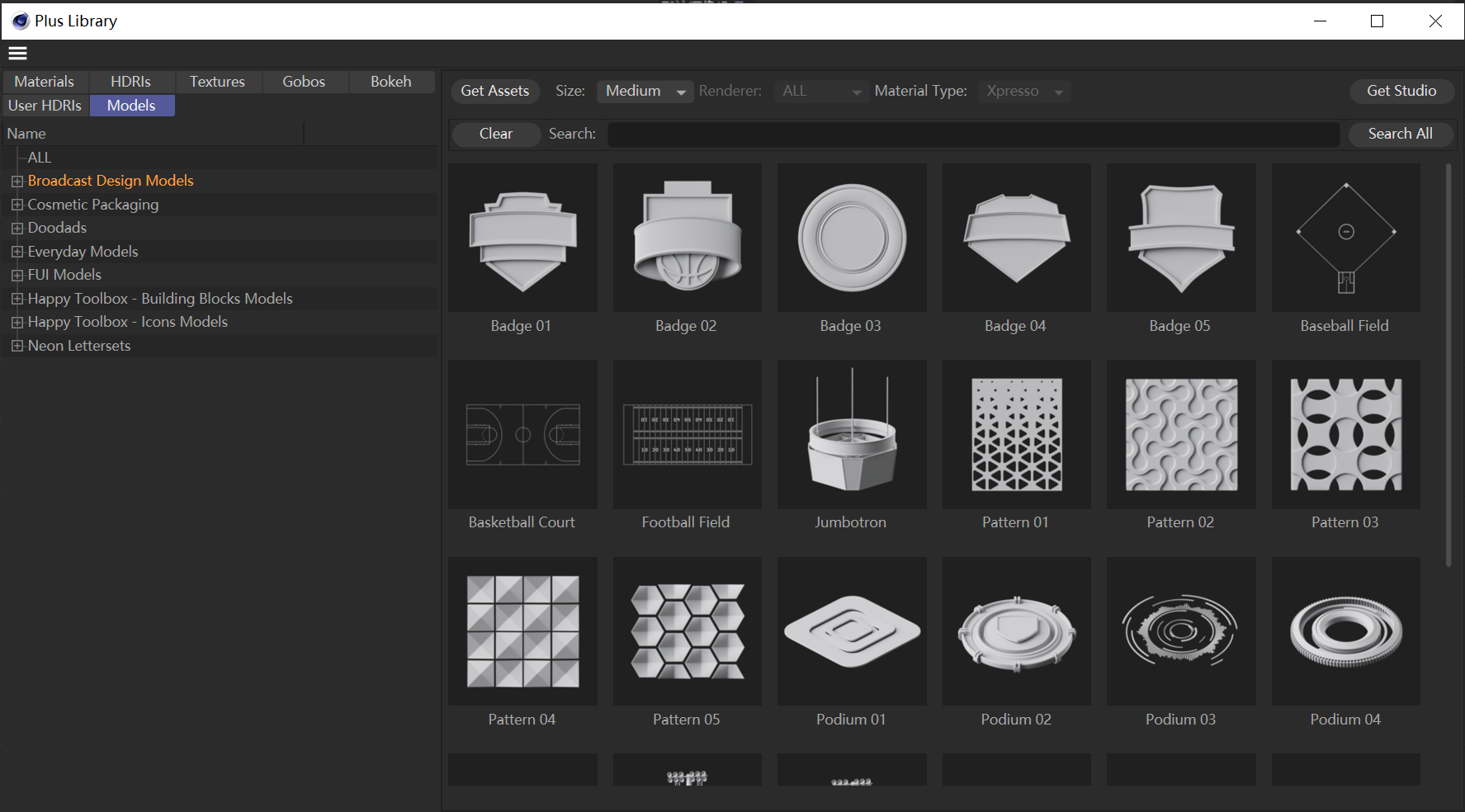Viewport: 1465px width, 812px height.
Task: Select the Pattern 04 pyramid grid thumbnail
Action: pos(522,631)
